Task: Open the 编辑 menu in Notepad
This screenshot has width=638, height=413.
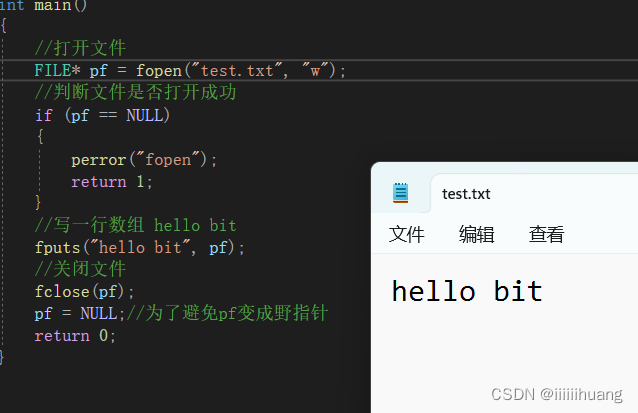Action: (476, 234)
